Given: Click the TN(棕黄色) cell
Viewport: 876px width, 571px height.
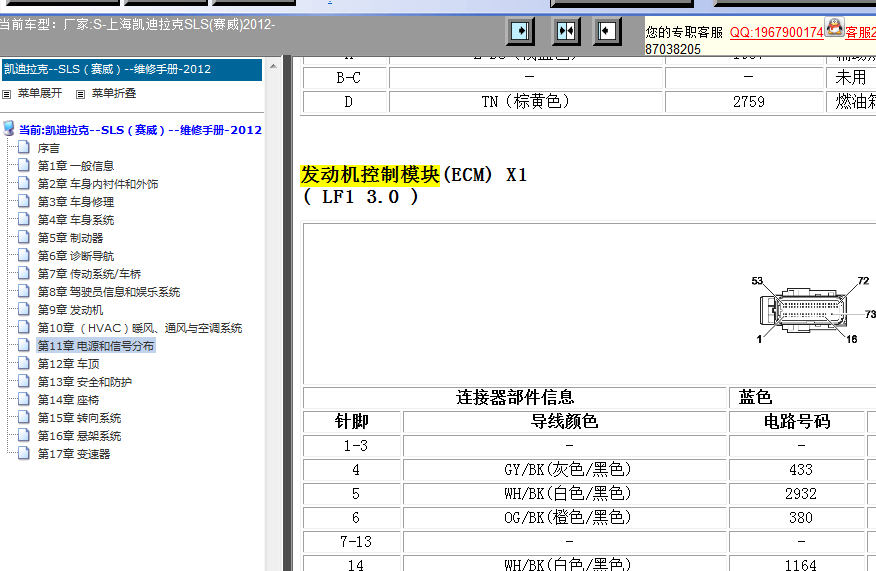Looking at the screenshot, I should tap(526, 102).
